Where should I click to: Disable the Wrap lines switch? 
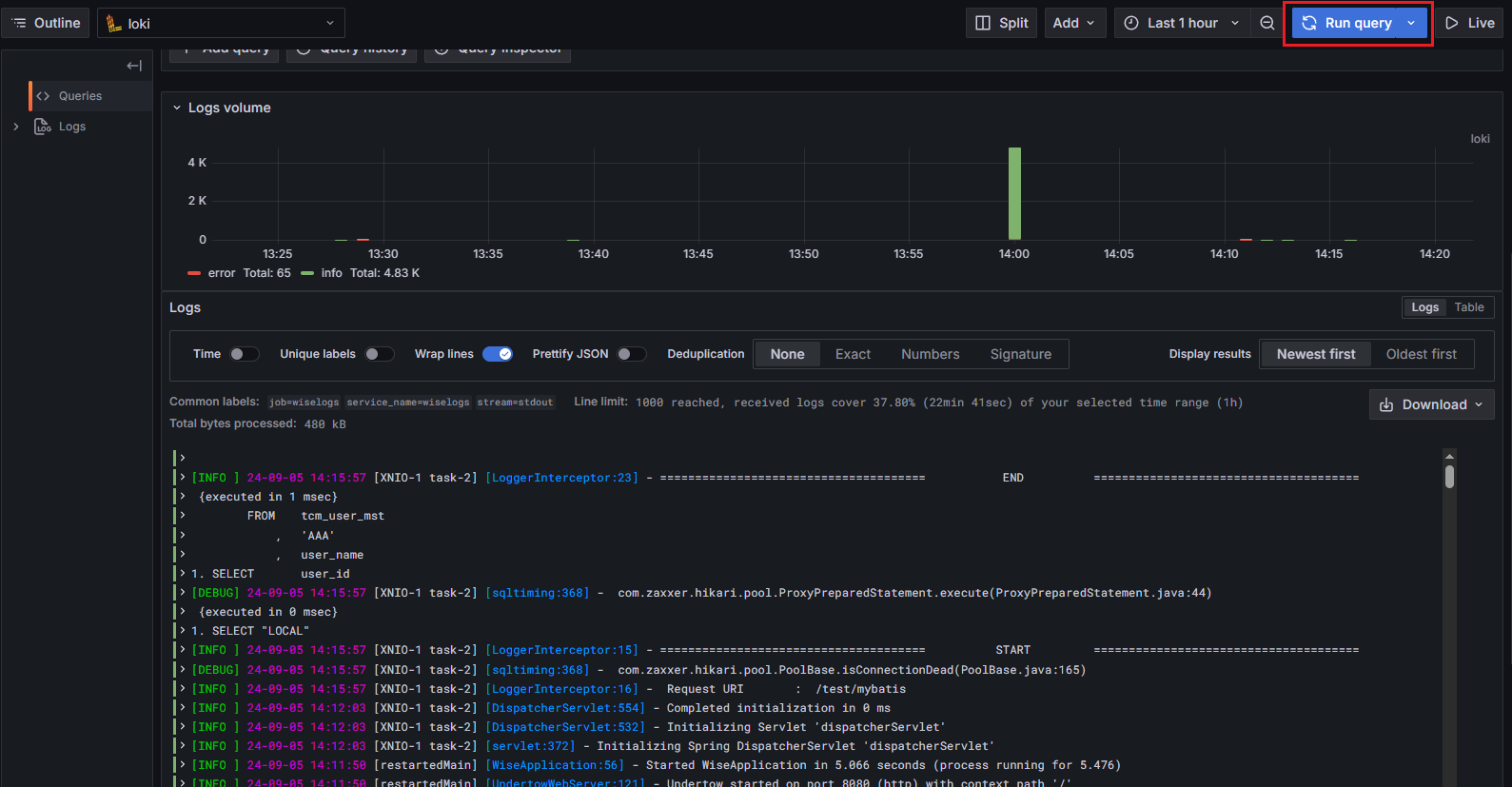pyautogui.click(x=498, y=354)
